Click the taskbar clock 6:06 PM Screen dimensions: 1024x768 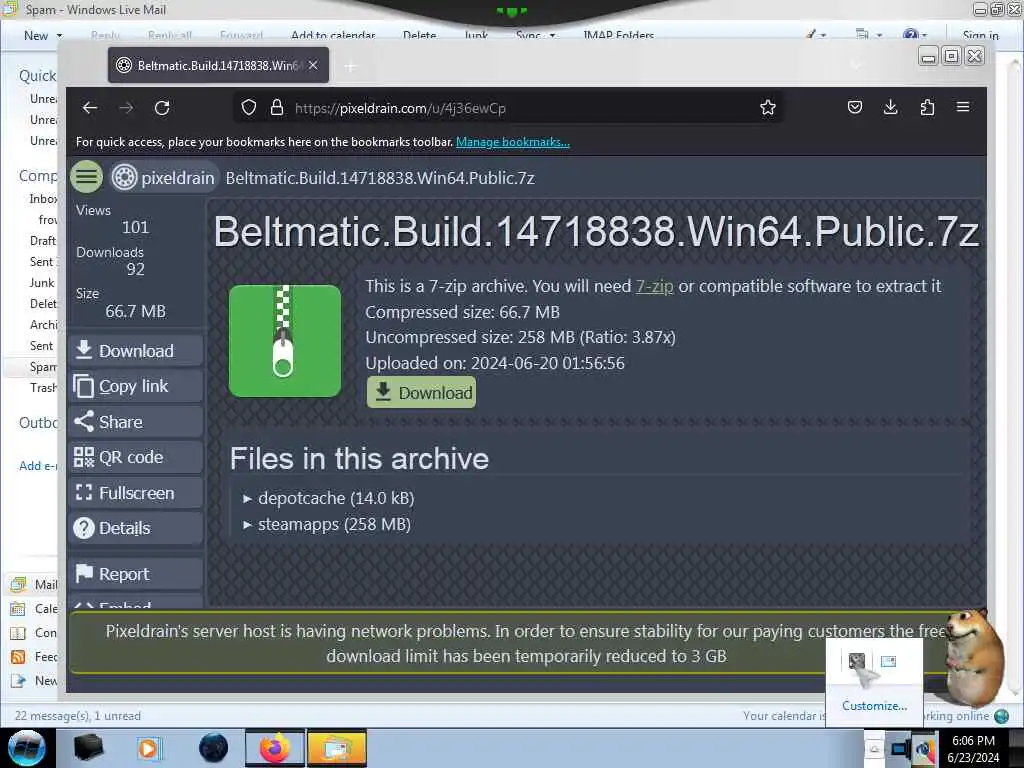coord(973,749)
